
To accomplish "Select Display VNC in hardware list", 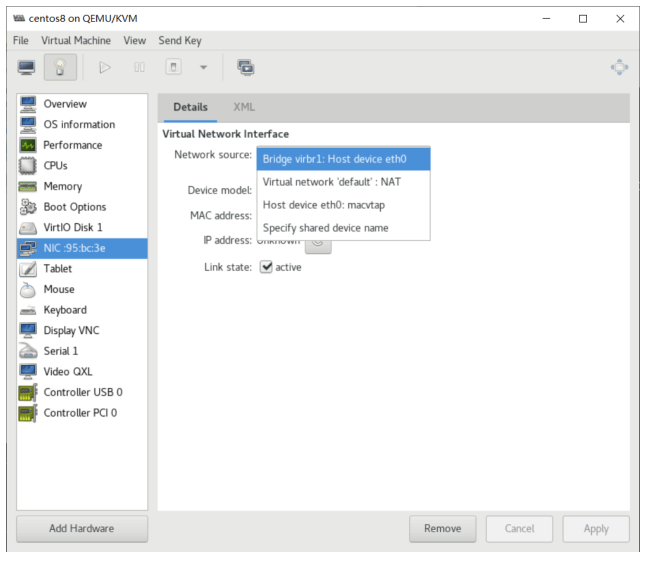I will pyautogui.click(x=82, y=330).
